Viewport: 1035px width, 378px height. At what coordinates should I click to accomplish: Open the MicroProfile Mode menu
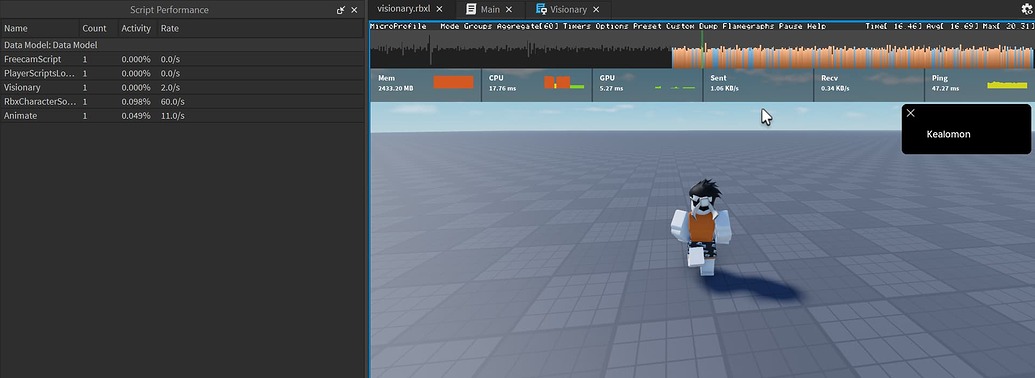click(450, 26)
